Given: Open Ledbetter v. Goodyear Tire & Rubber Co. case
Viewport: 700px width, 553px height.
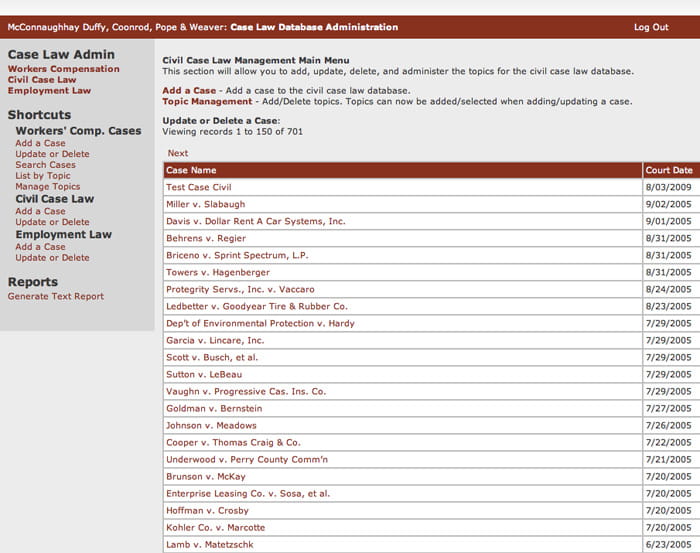Looking at the screenshot, I should 257,306.
